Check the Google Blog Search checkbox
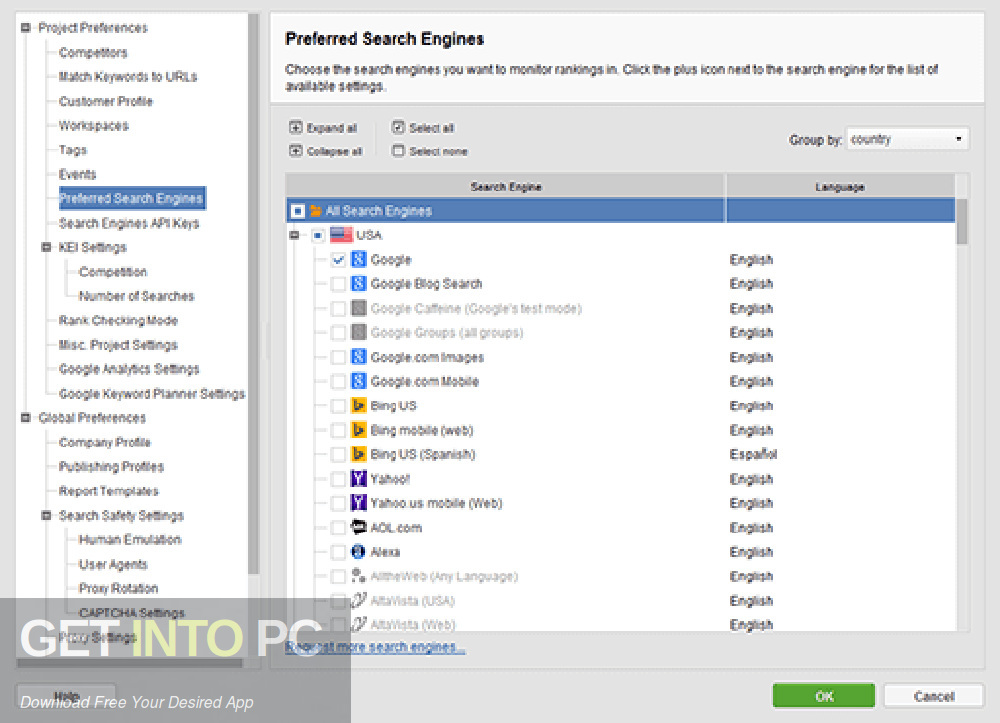This screenshot has height=723, width=1000. tap(338, 284)
